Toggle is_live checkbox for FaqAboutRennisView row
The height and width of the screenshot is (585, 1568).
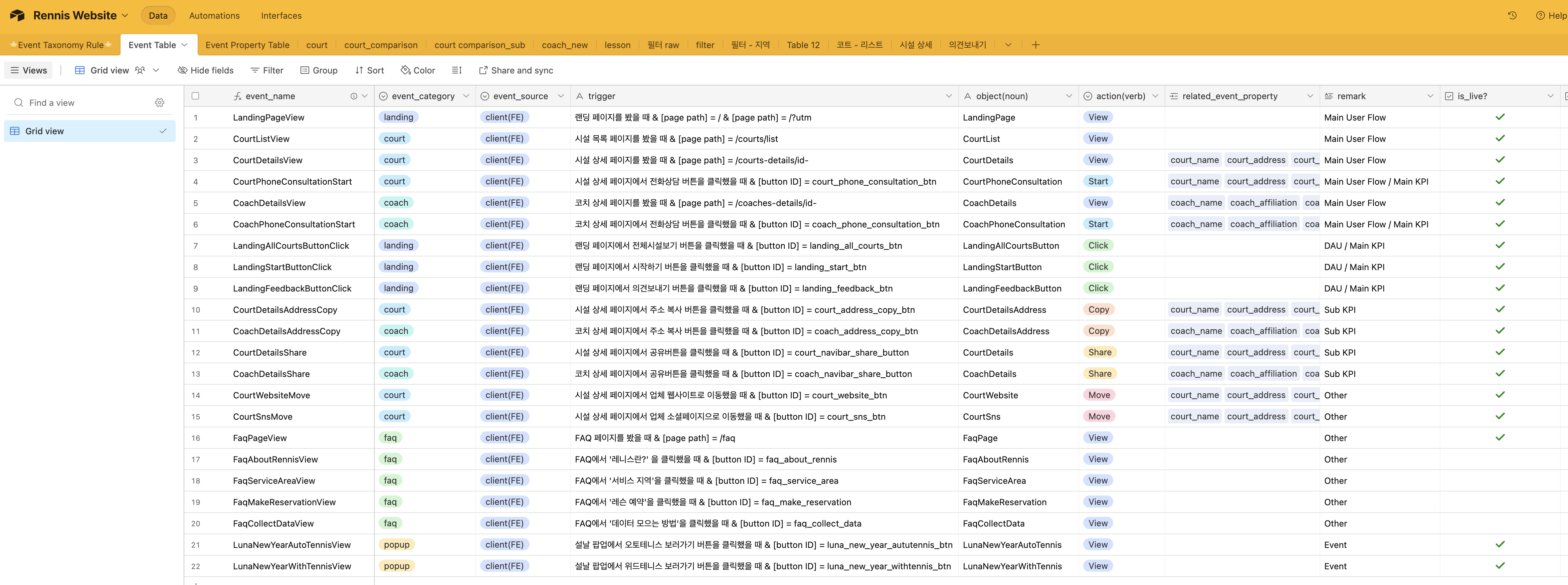point(1500,459)
